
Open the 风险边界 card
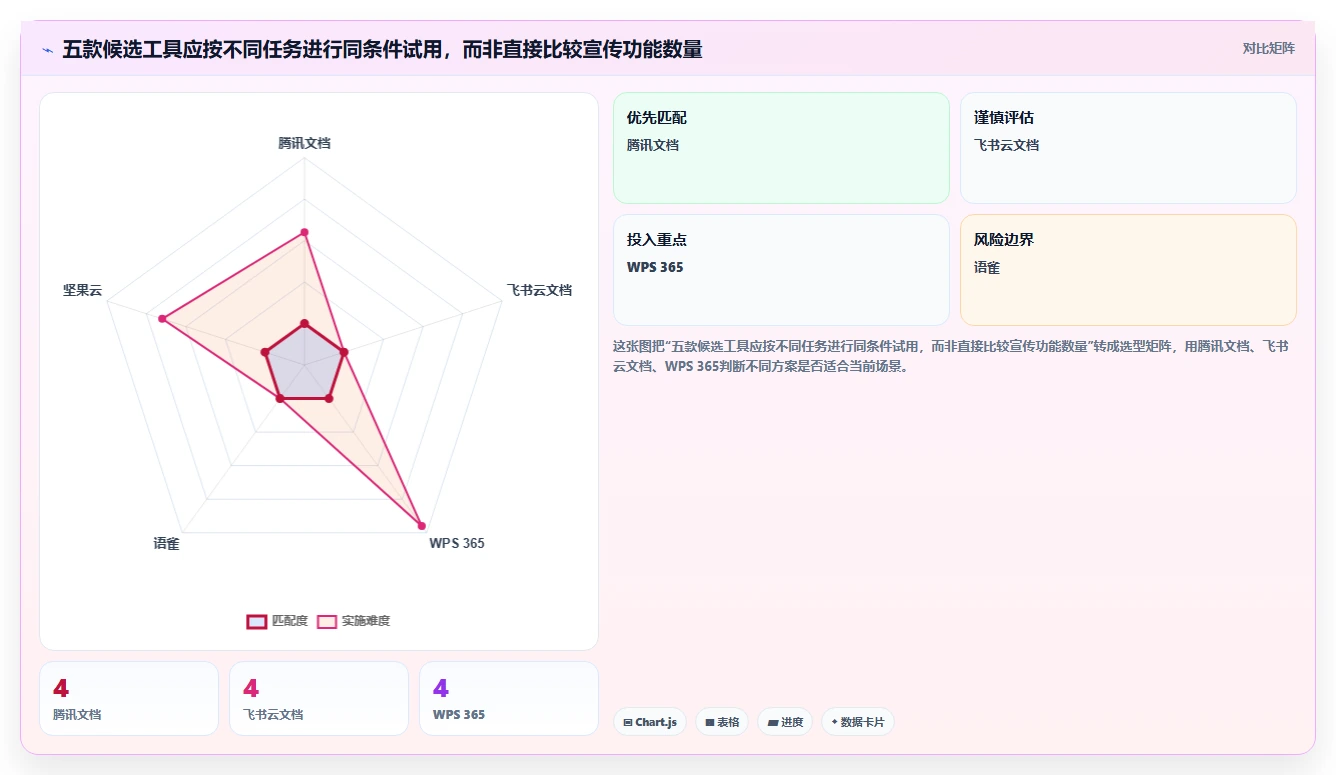pyautogui.click(x=1128, y=270)
